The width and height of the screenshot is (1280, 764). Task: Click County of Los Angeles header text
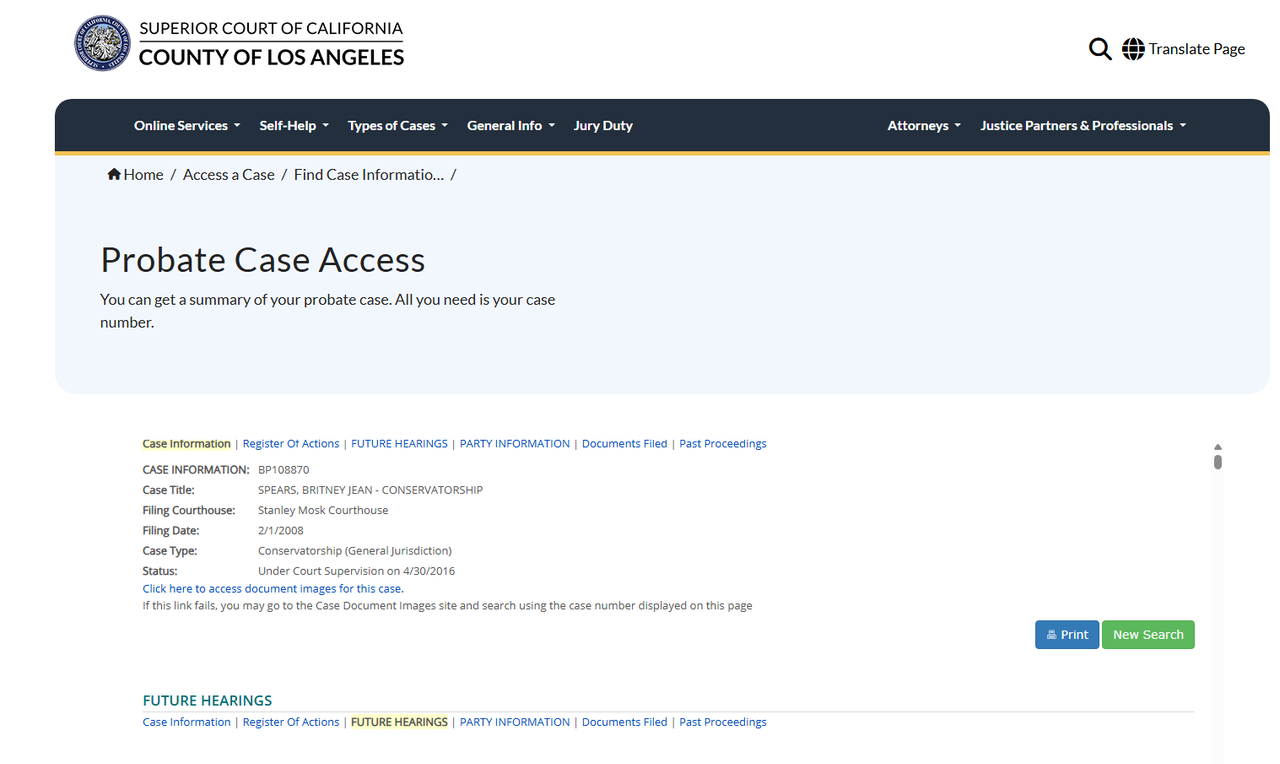click(271, 58)
